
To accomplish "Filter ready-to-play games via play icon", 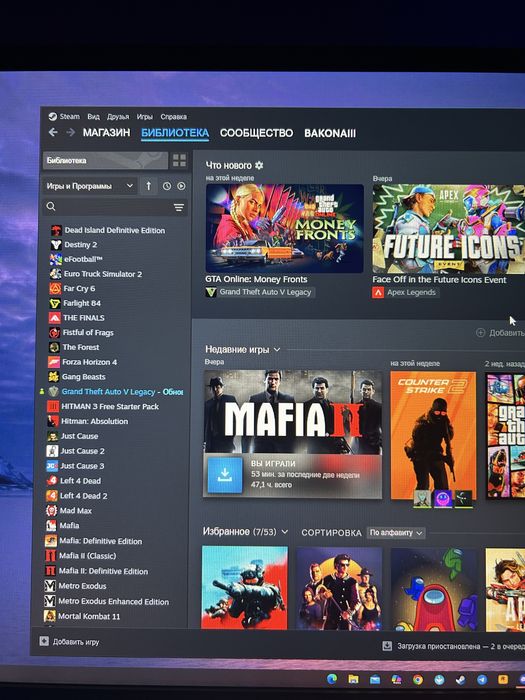I will coord(181,186).
